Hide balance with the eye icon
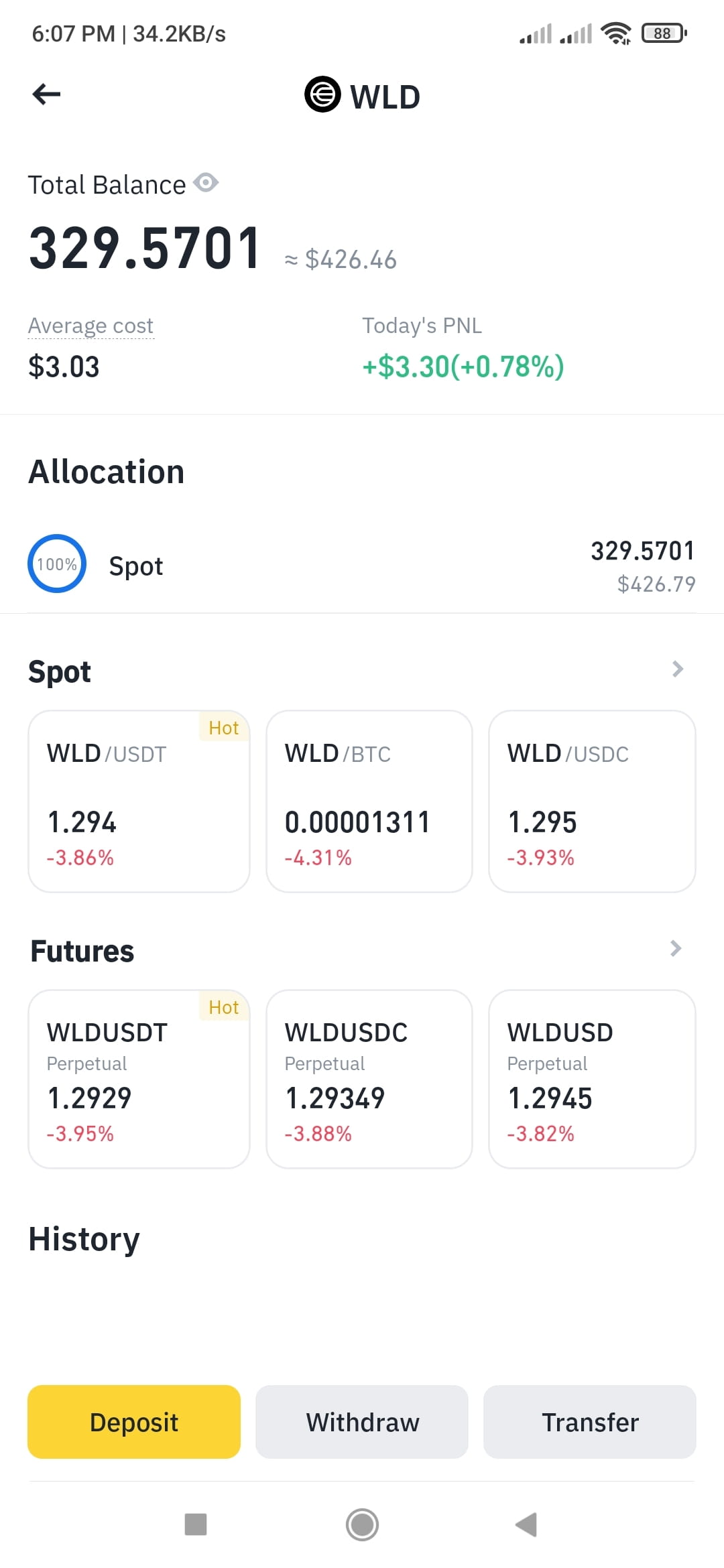 206,182
